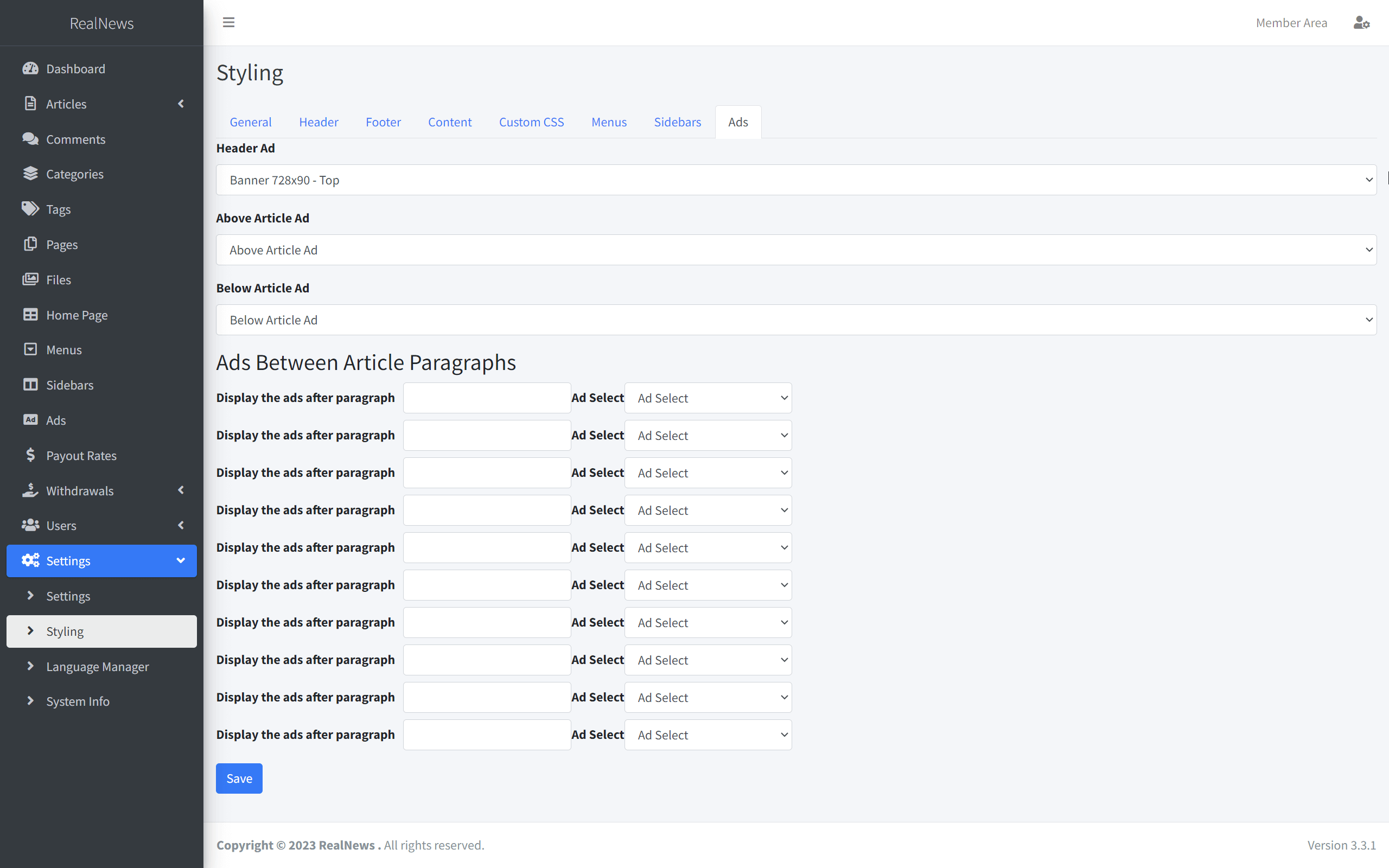Image resolution: width=1389 pixels, height=868 pixels.
Task: Open the Sidebars styling tab
Action: [x=677, y=122]
